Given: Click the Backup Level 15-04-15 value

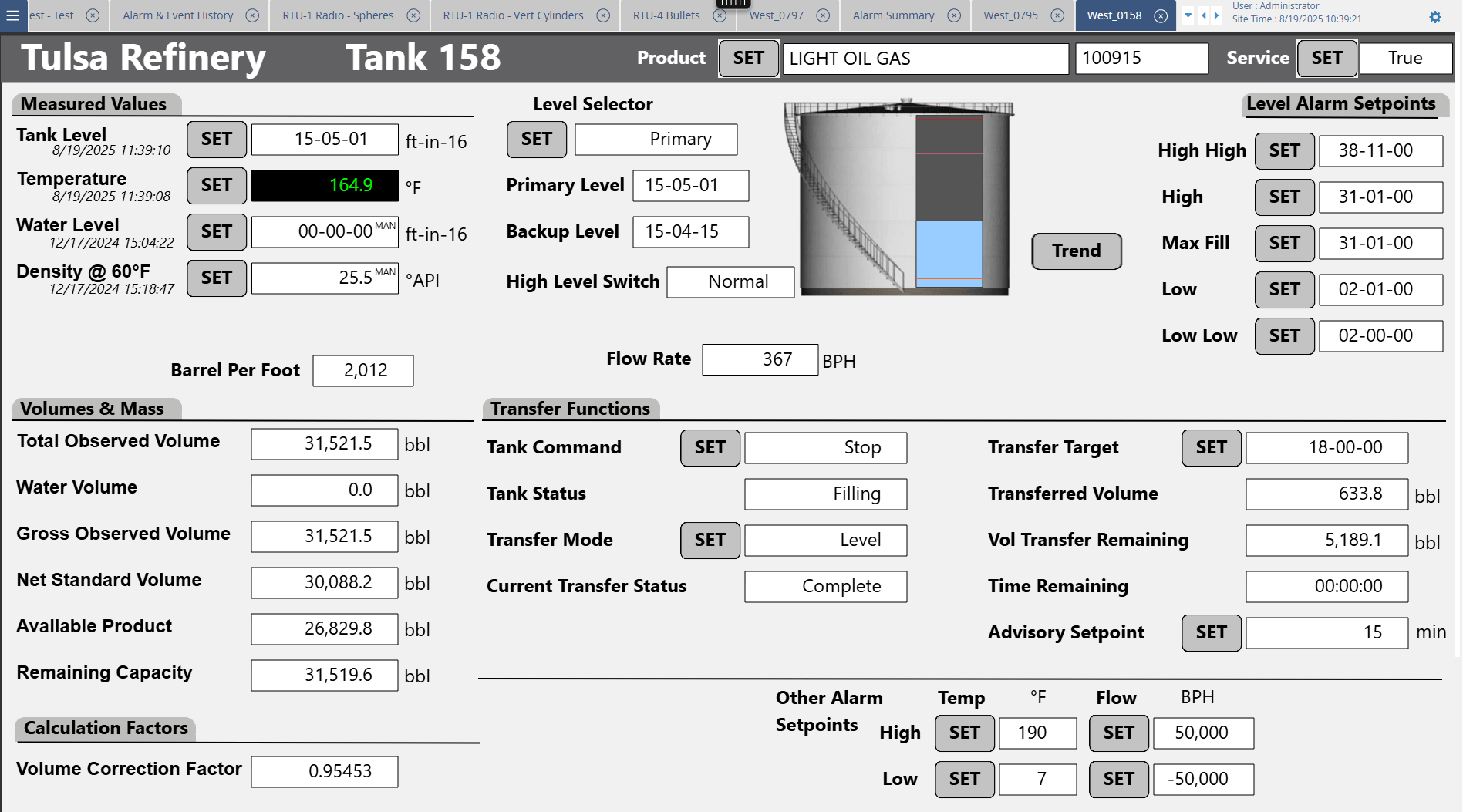Looking at the screenshot, I should [691, 232].
